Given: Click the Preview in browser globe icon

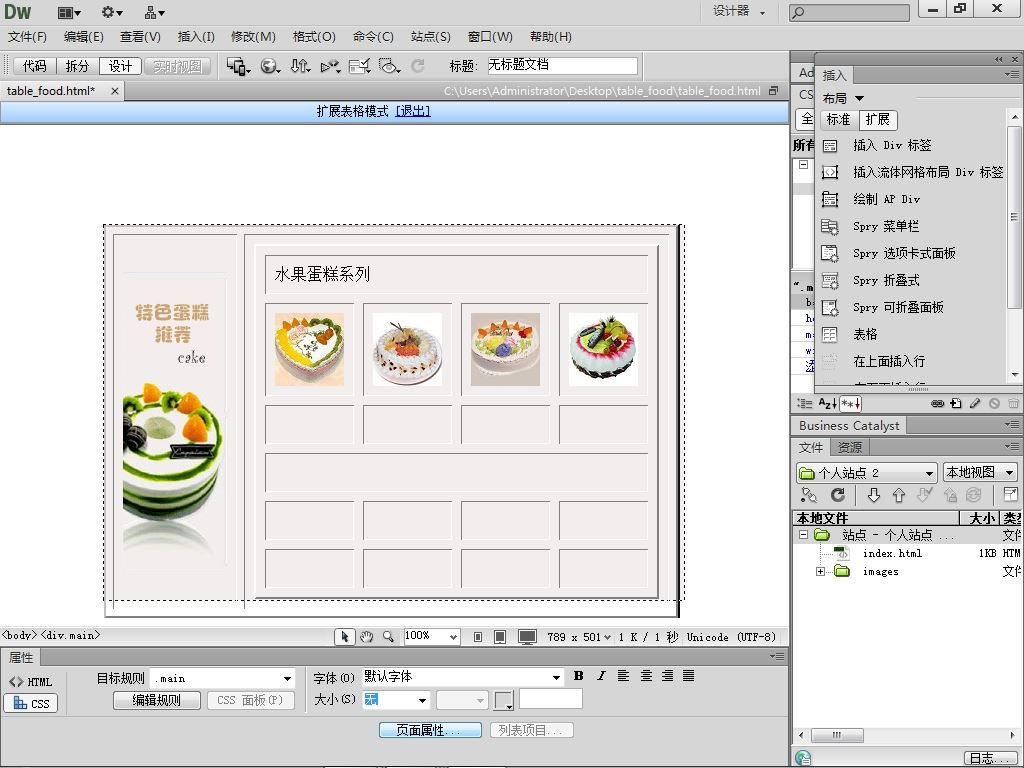Looking at the screenshot, I should 270,66.
